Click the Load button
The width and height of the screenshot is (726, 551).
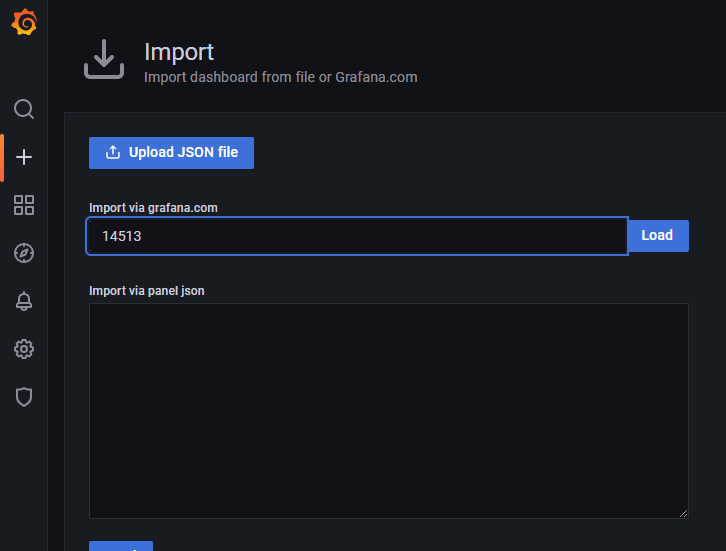(x=658, y=236)
